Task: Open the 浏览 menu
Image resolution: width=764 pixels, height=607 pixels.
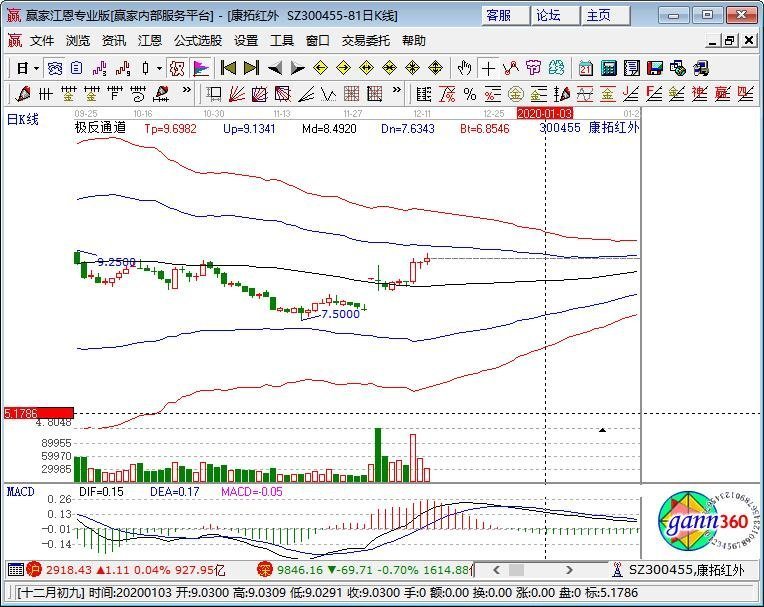Action: [78, 41]
